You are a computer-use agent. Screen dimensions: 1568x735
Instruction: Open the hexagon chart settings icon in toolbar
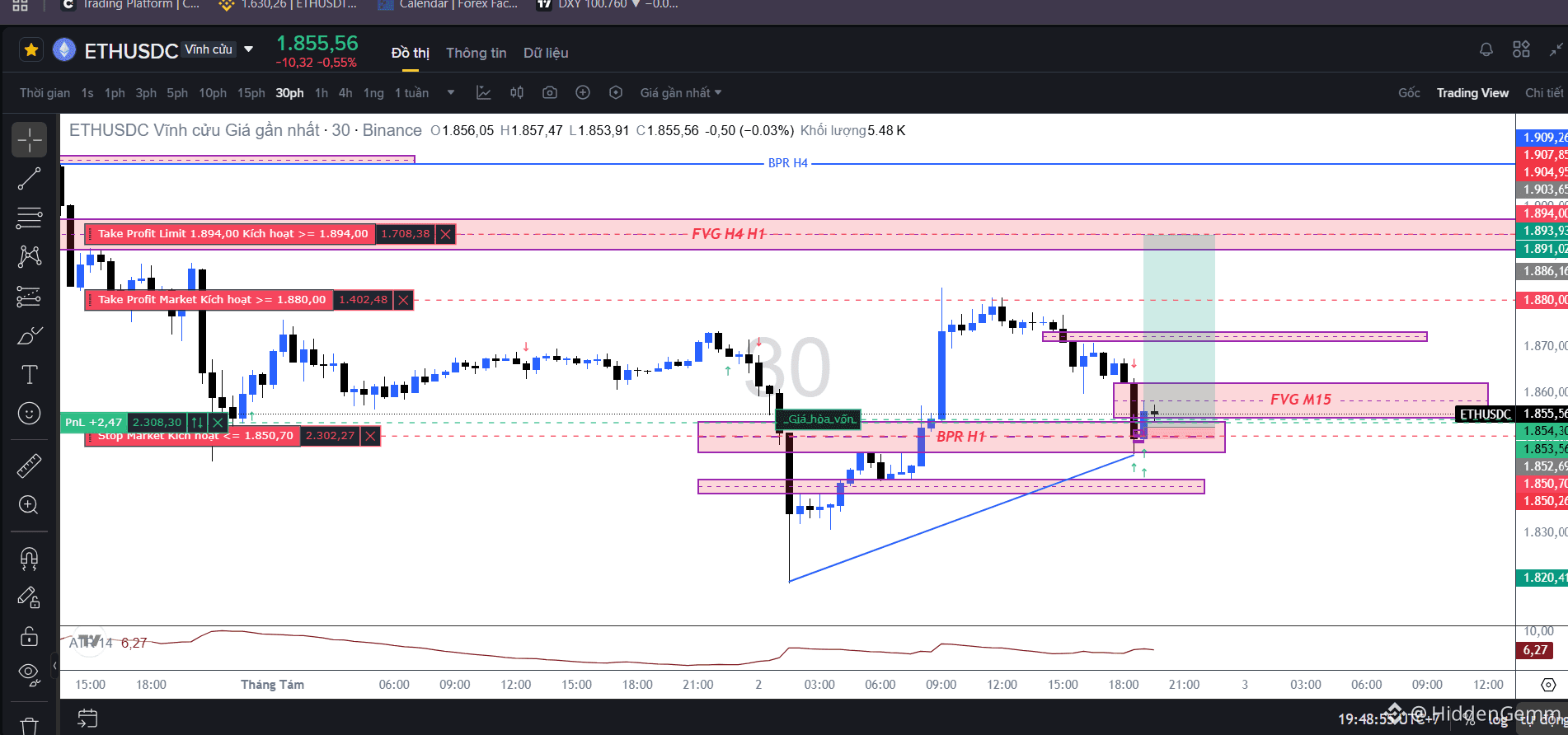[616, 92]
